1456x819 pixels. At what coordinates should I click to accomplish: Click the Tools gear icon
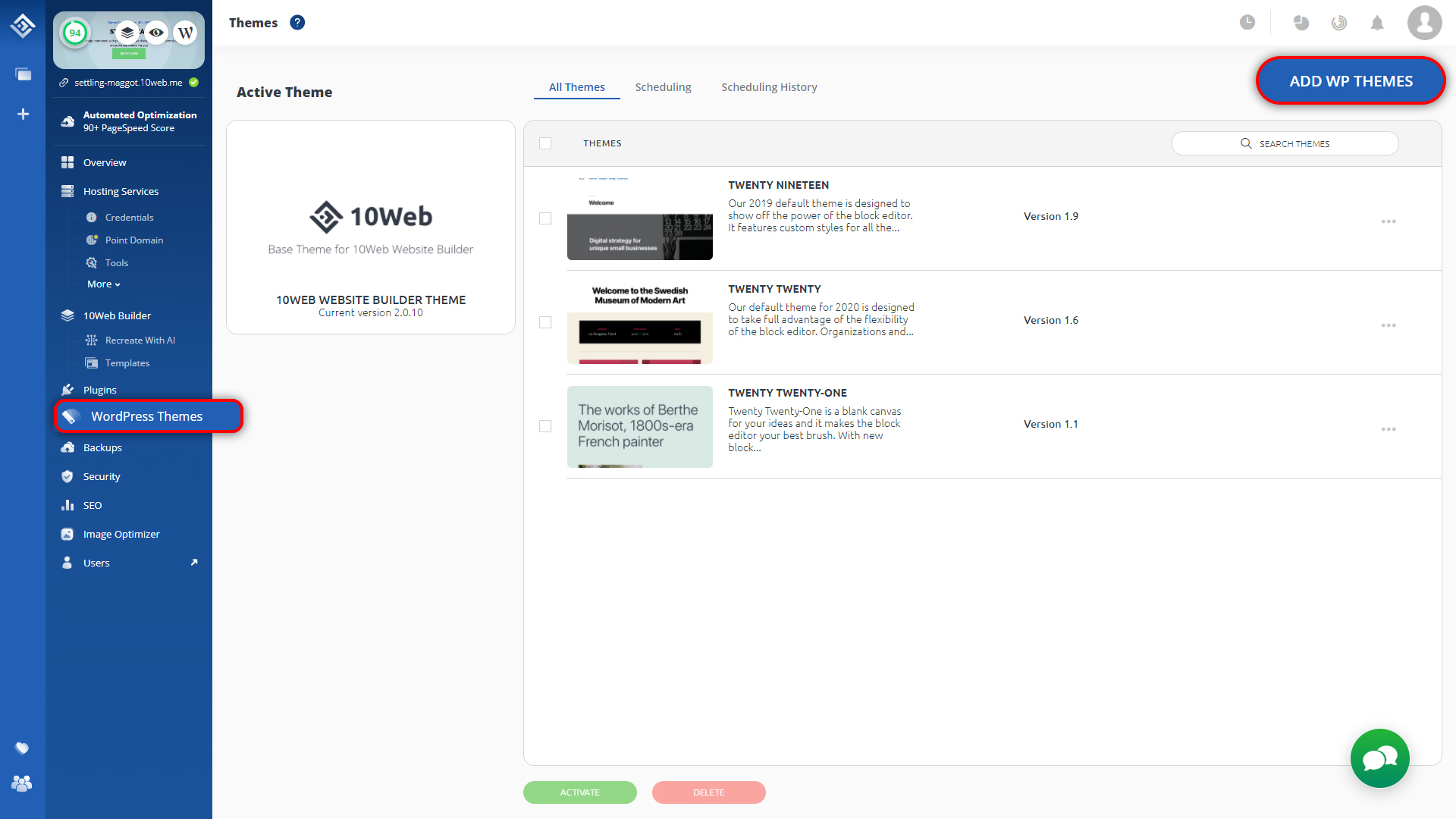click(92, 263)
